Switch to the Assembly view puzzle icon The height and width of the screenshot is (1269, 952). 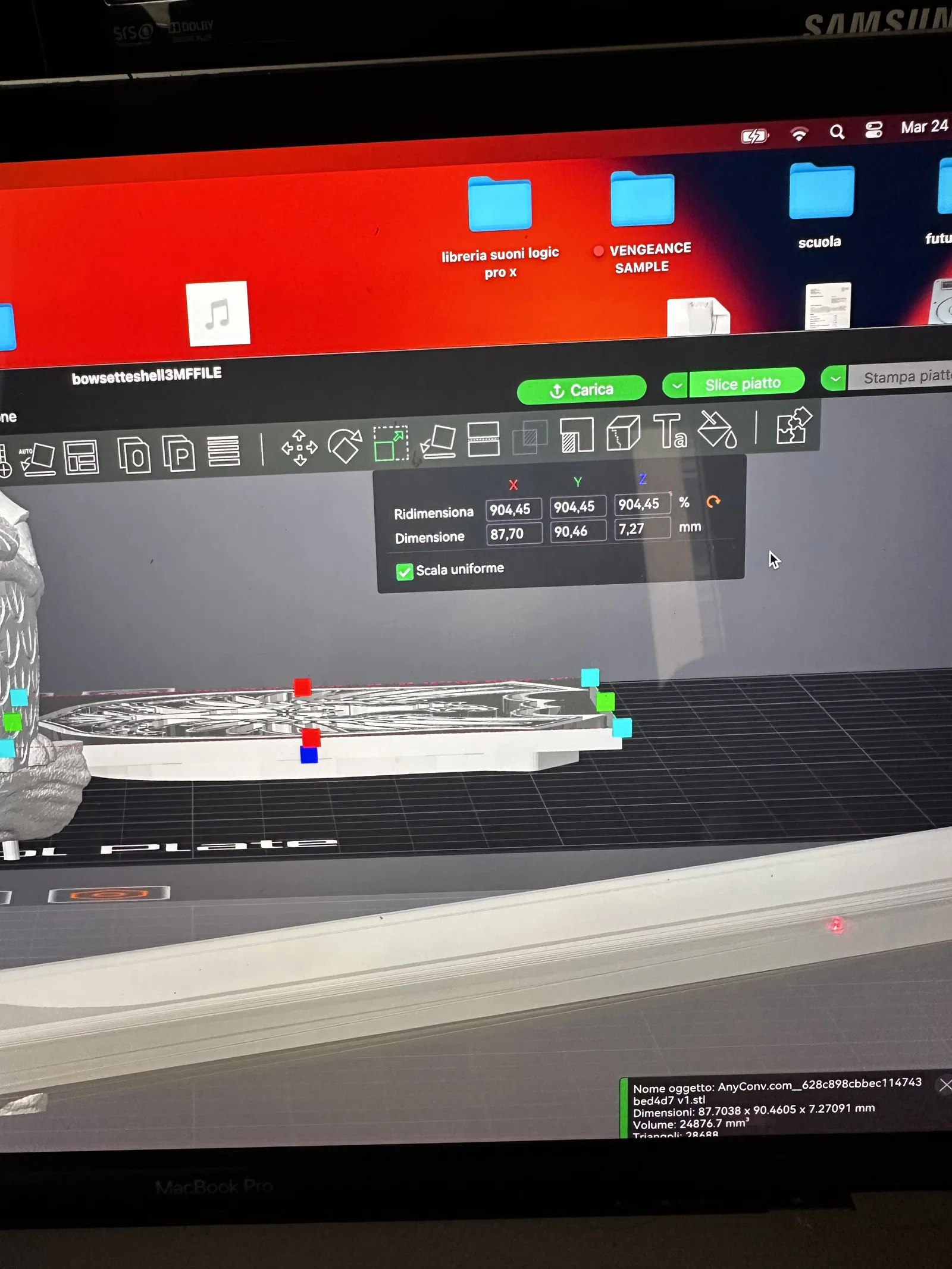(x=794, y=425)
